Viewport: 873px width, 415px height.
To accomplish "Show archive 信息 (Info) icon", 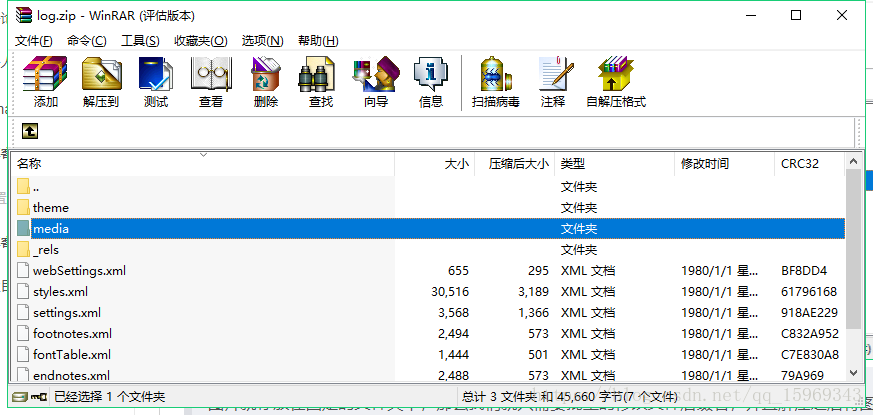I will click(x=431, y=82).
